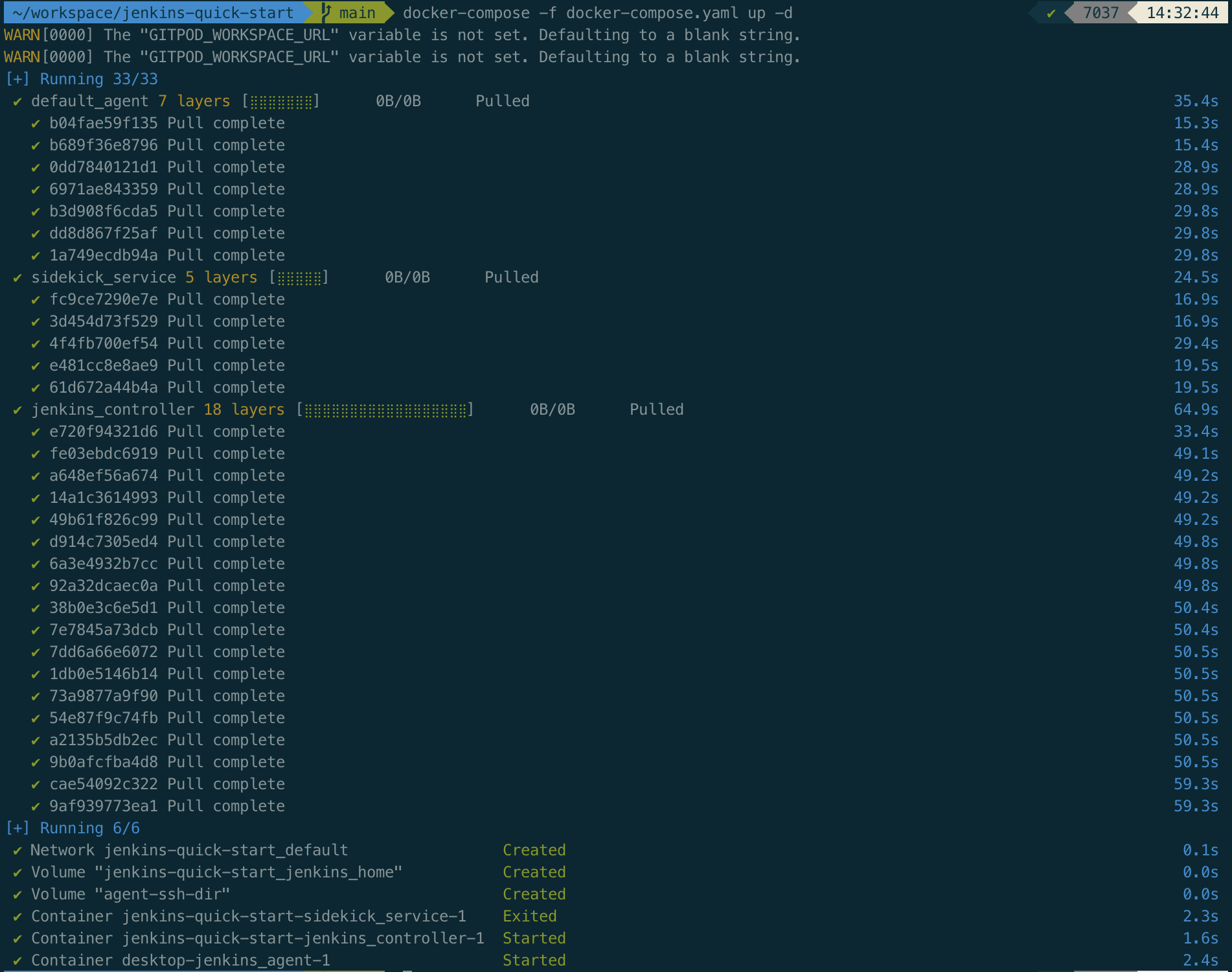Click the success checkmark in the prompt status
Viewport: 1232px width, 972px height.
[1051, 13]
